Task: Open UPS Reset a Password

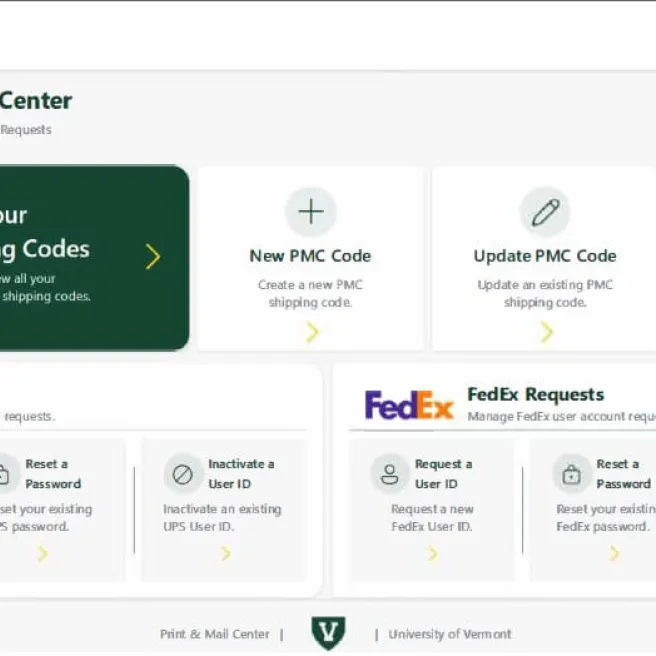Action: (x=53, y=474)
